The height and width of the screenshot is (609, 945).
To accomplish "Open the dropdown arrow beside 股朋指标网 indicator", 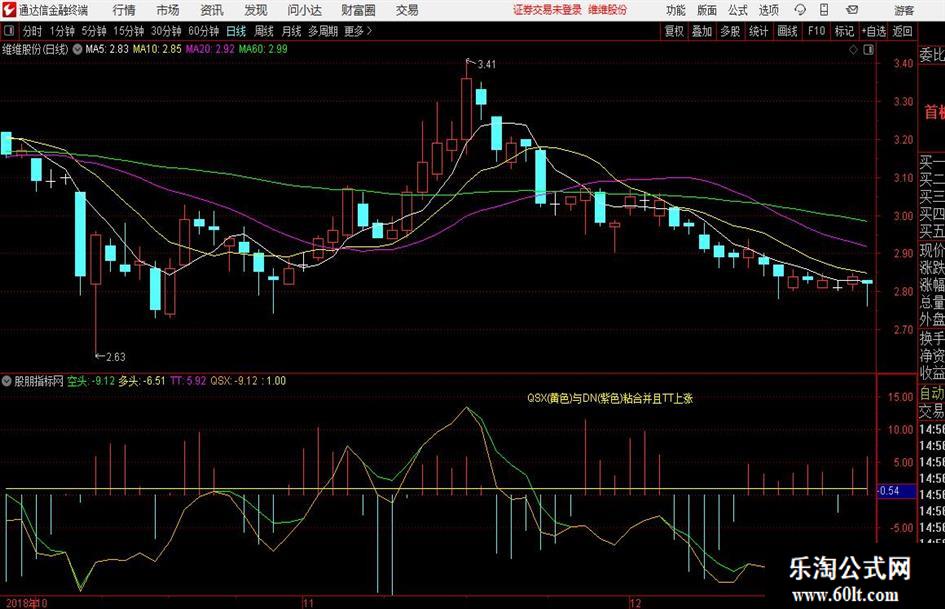I will [7, 381].
